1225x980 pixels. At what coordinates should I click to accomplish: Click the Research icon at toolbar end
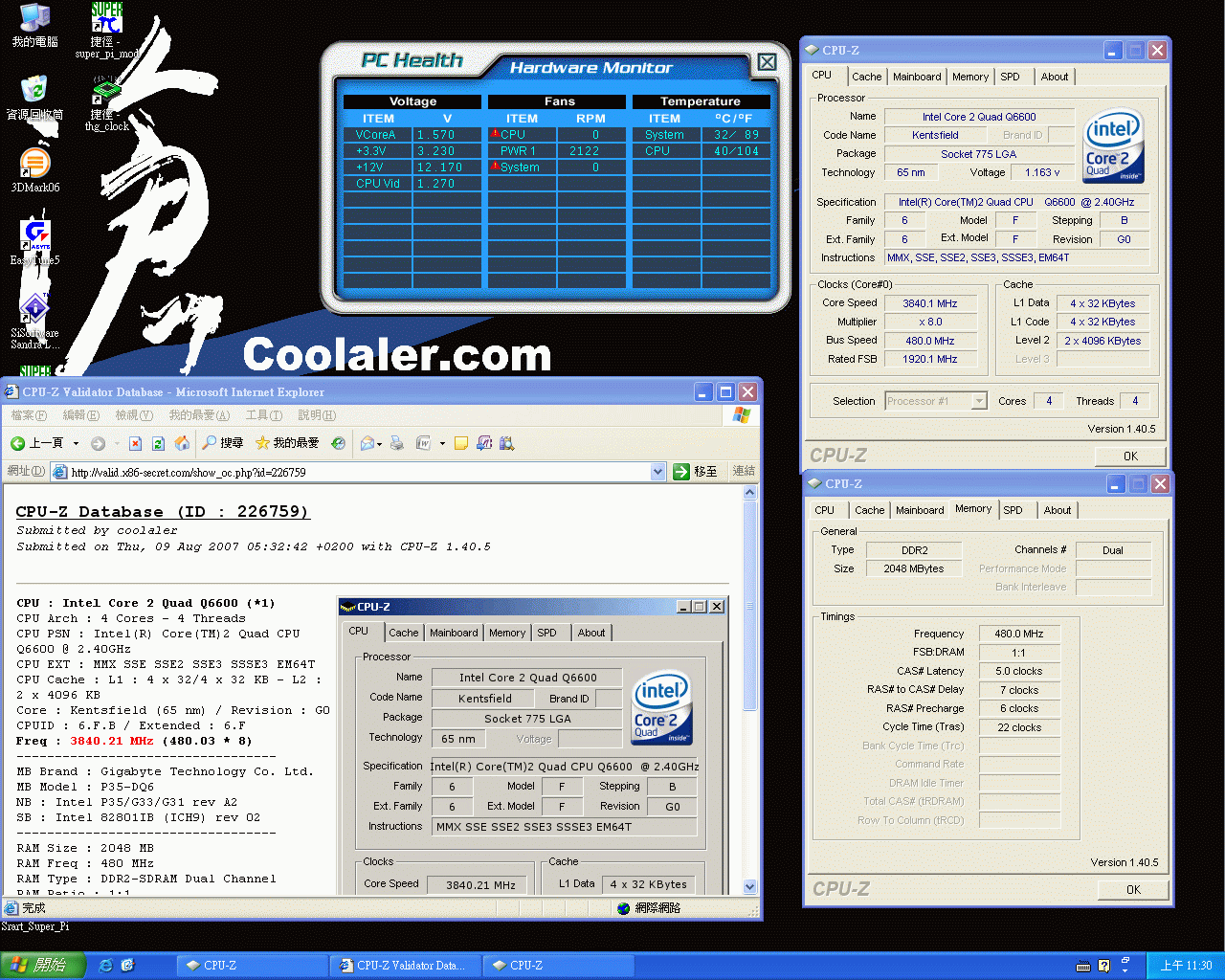click(507, 443)
